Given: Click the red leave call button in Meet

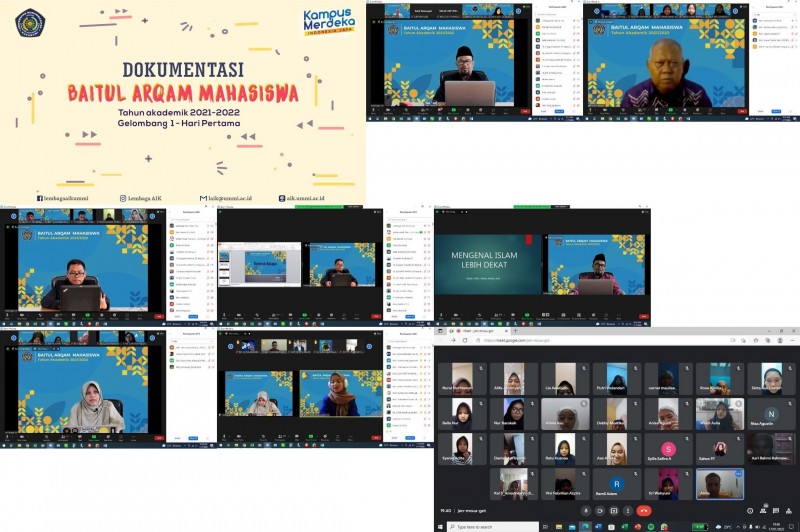Looking at the screenshot, I should pos(644,511).
